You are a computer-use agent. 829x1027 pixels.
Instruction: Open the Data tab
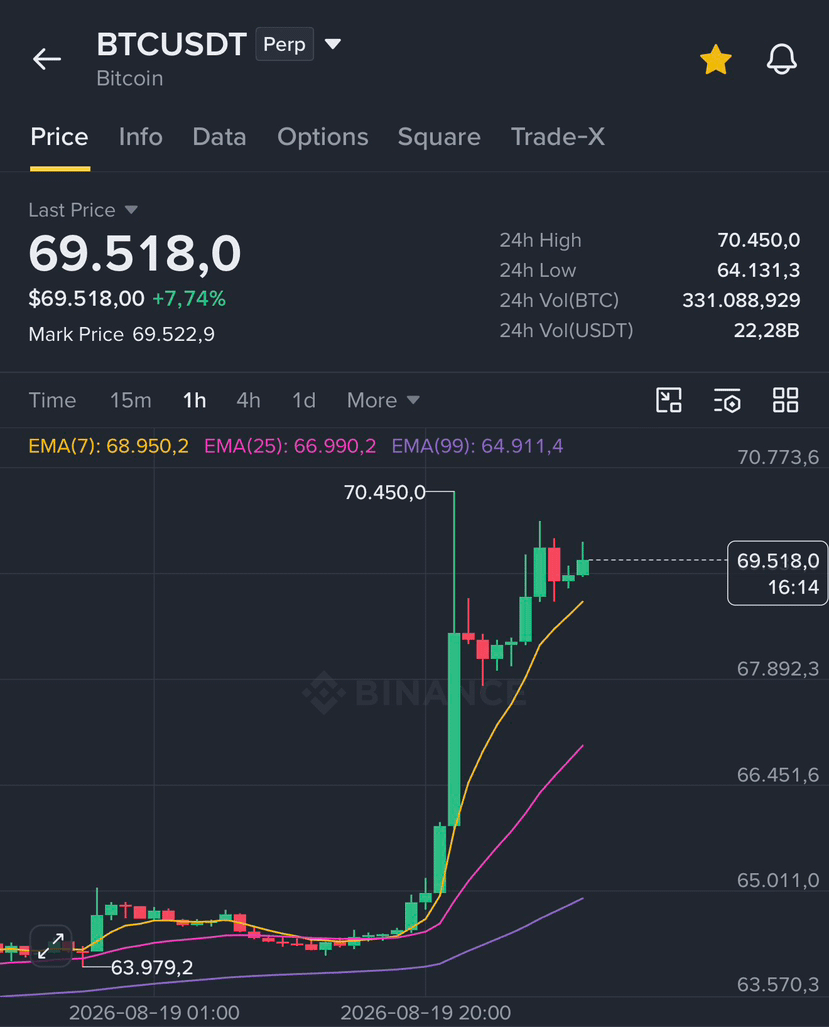219,137
